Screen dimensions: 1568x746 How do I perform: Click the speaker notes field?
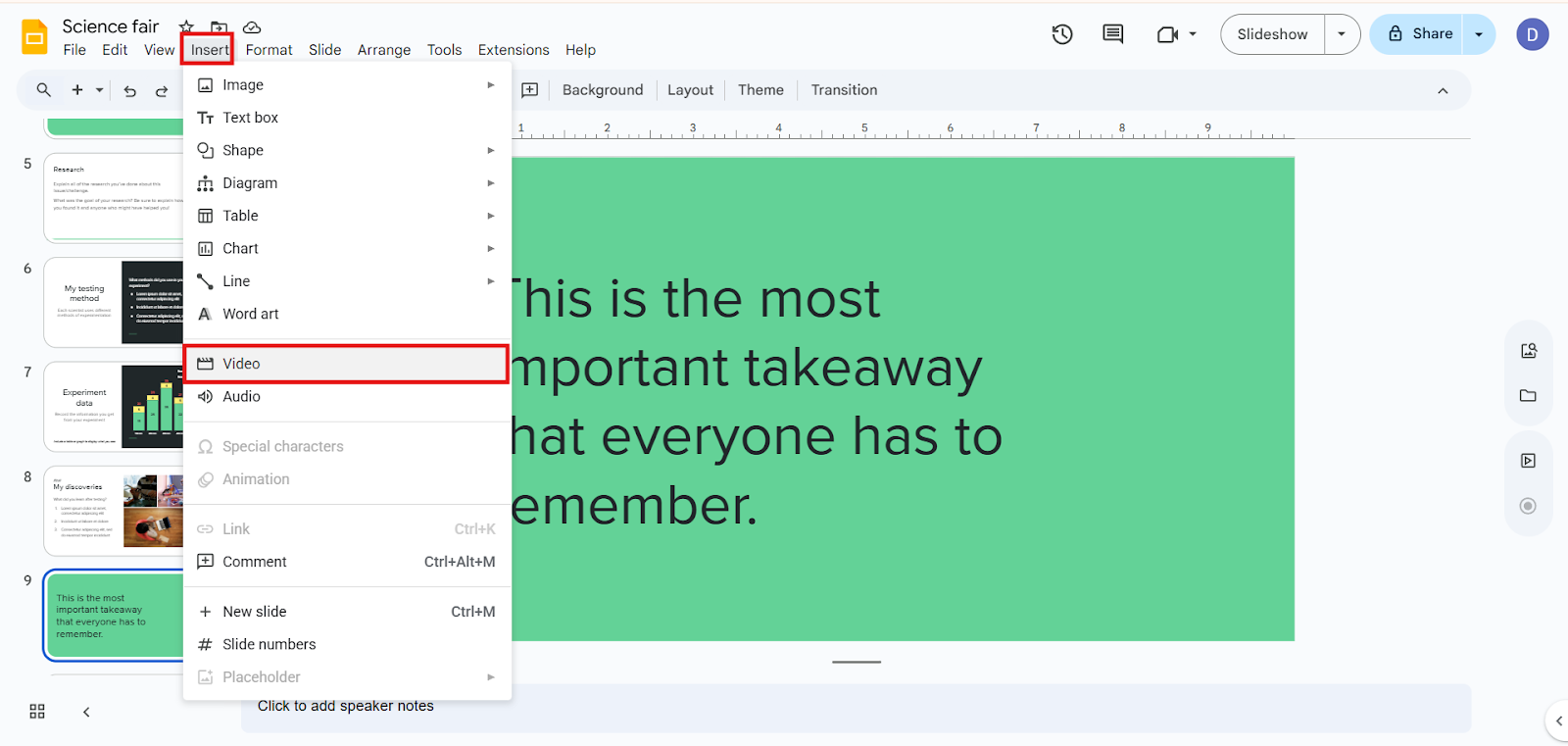click(856, 708)
